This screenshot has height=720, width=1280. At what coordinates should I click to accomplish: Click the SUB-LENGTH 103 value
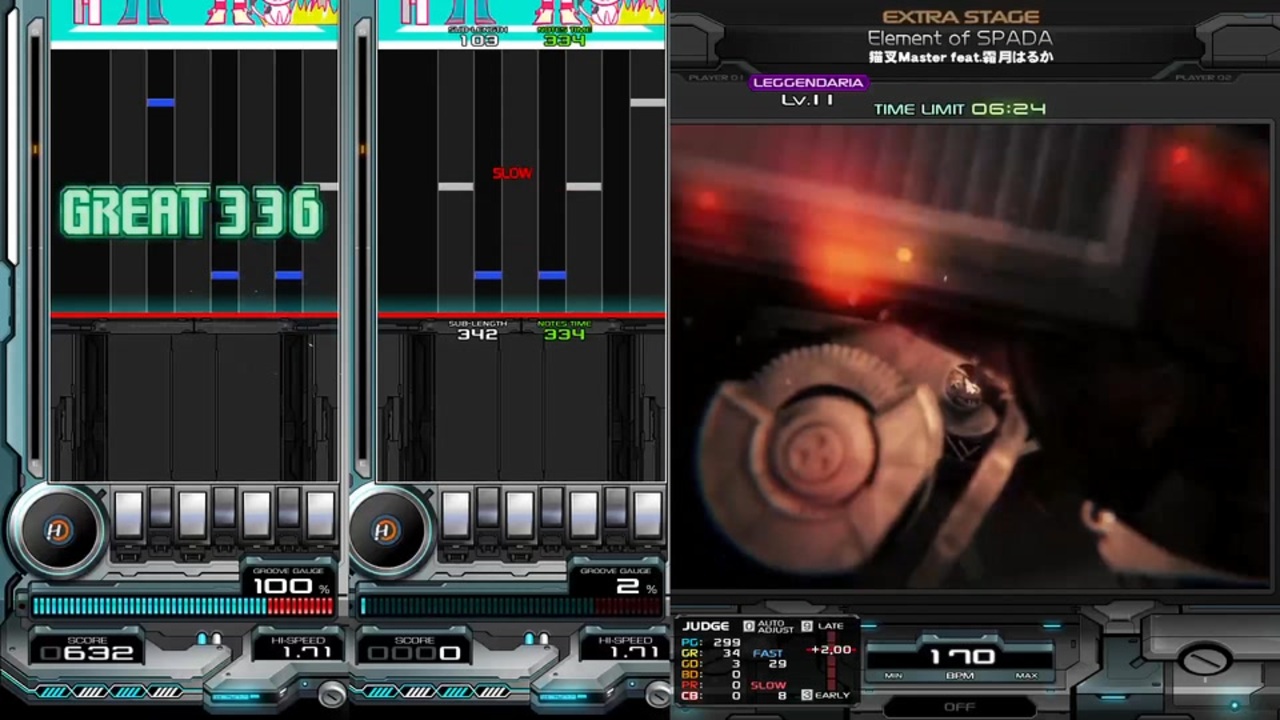pos(478,40)
